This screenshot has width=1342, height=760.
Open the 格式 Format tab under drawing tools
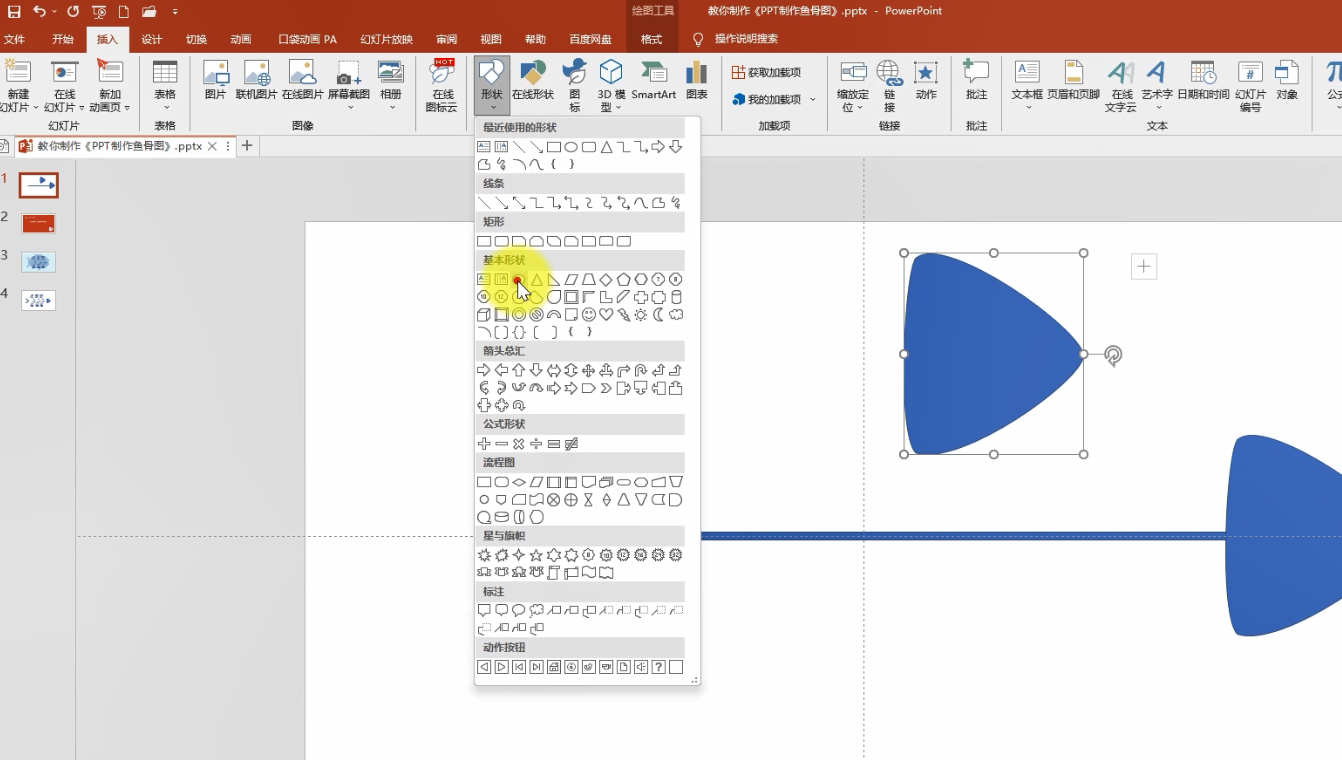(x=652, y=40)
